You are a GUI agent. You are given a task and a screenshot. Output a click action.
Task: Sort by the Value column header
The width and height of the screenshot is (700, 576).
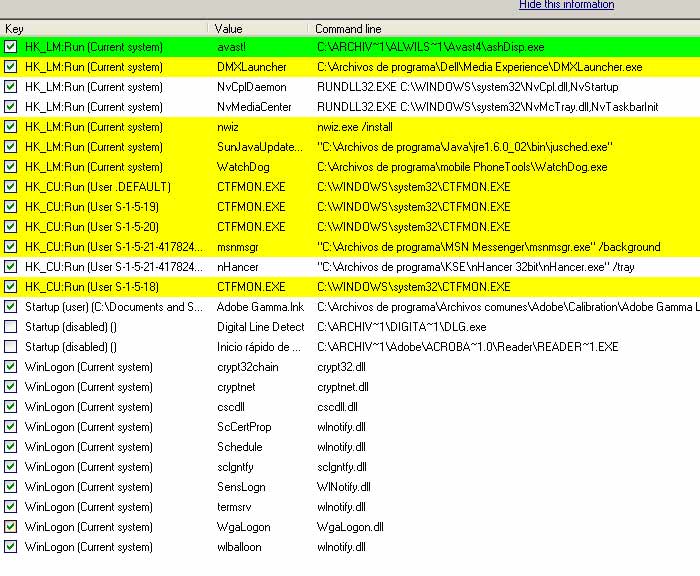(x=257, y=29)
